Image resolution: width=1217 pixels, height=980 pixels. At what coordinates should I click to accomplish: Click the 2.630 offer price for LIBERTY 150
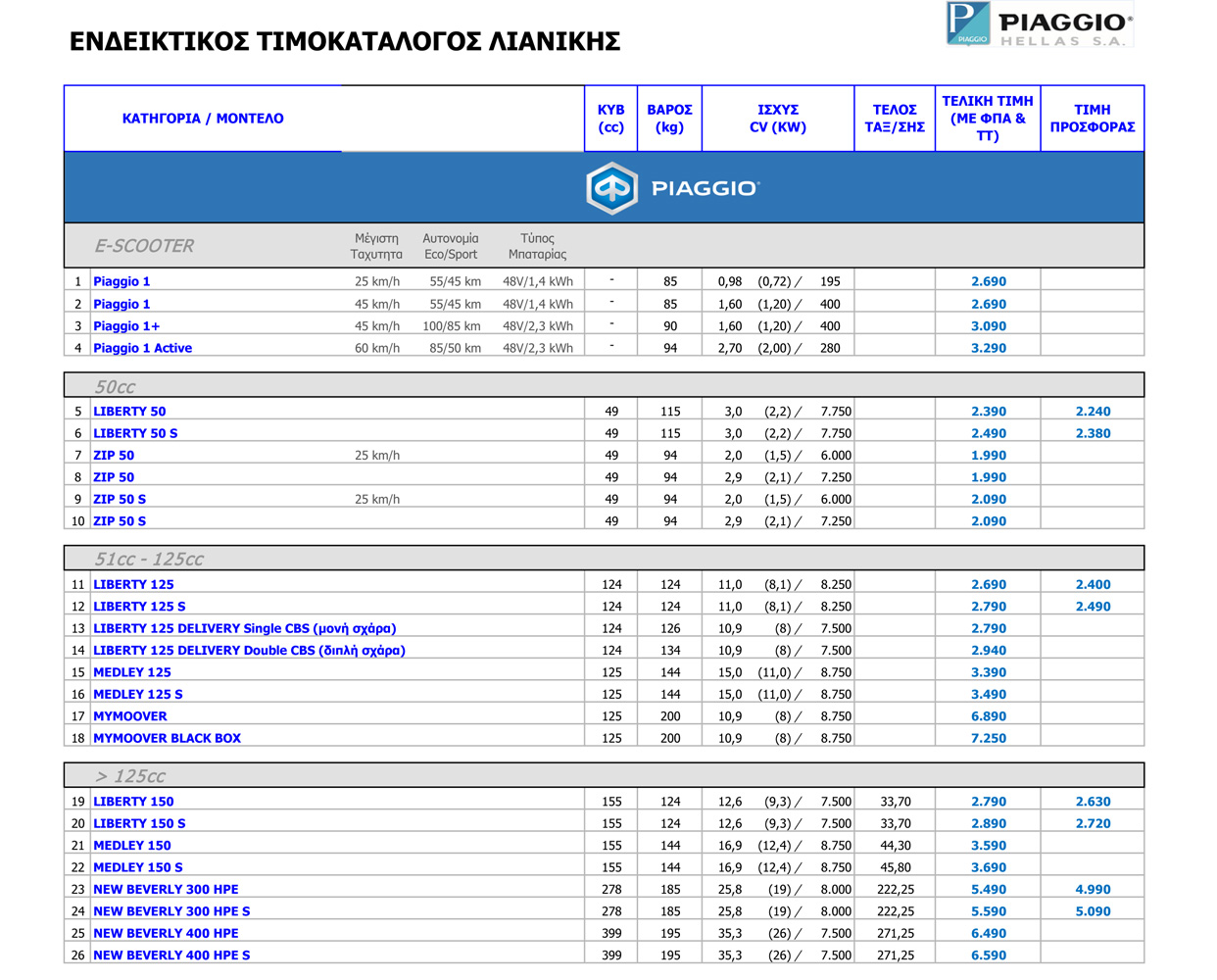click(1094, 802)
